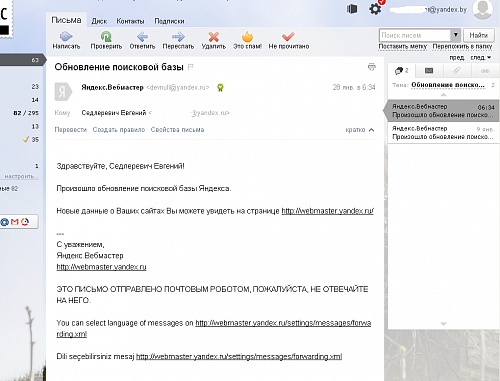Click the Переслать forward arrow icon
The height and width of the screenshot is (381, 500).
point(178,36)
